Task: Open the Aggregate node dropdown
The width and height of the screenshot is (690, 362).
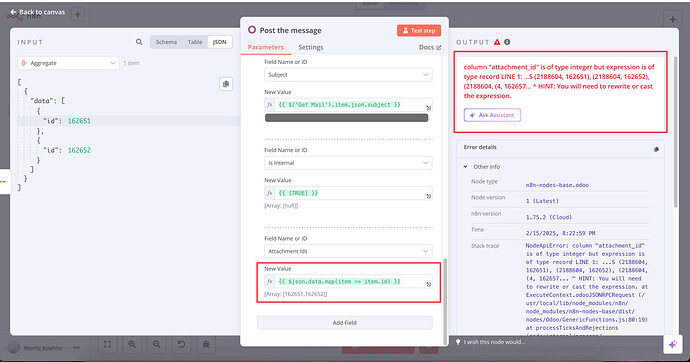Action: (x=69, y=63)
